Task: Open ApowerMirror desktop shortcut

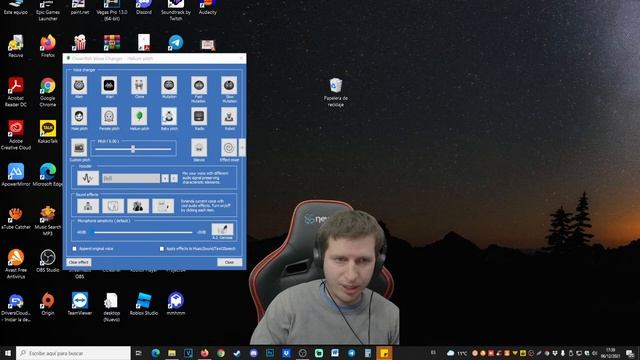Action: point(16,175)
